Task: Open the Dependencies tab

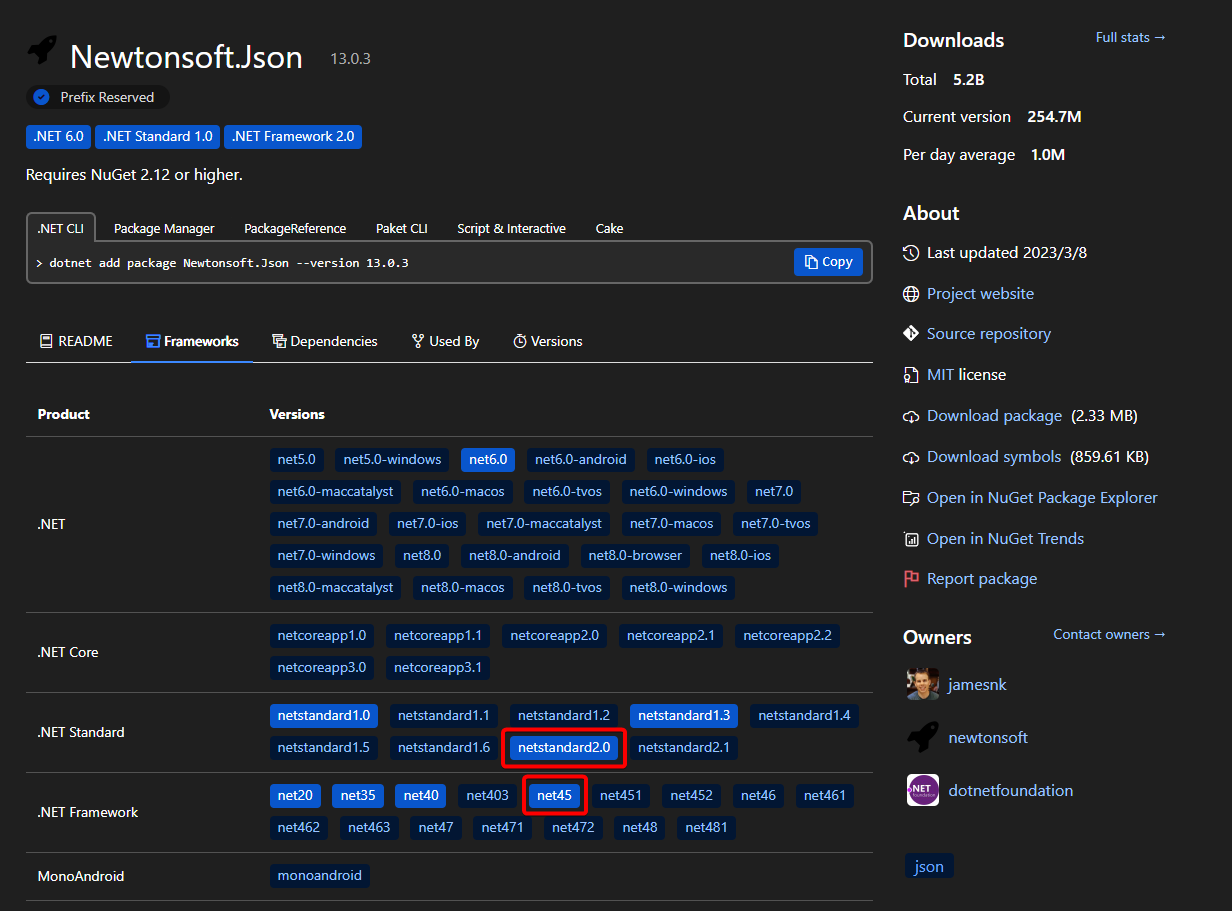Action: pos(324,341)
